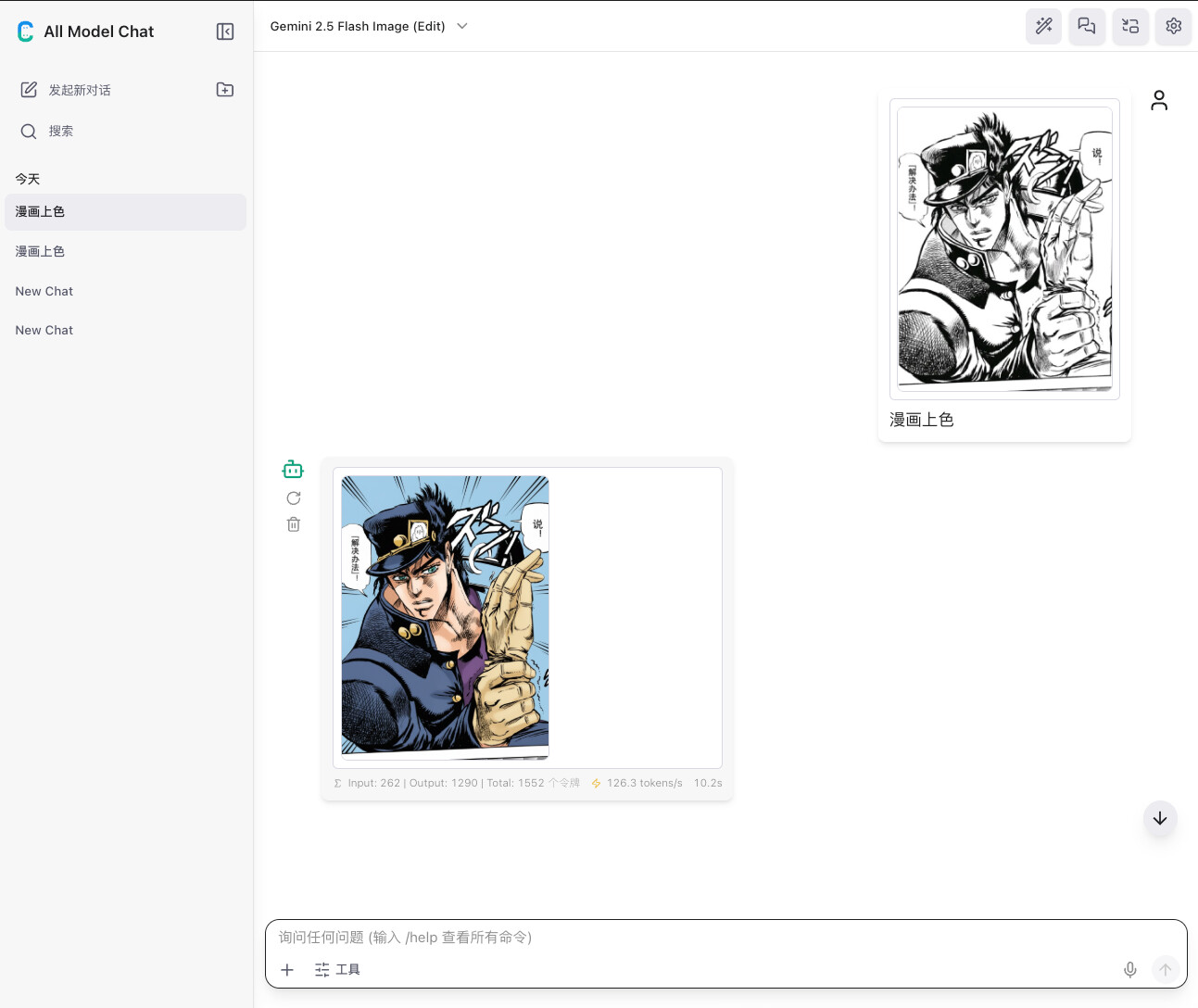Collapse the sidebar panel

tap(225, 31)
